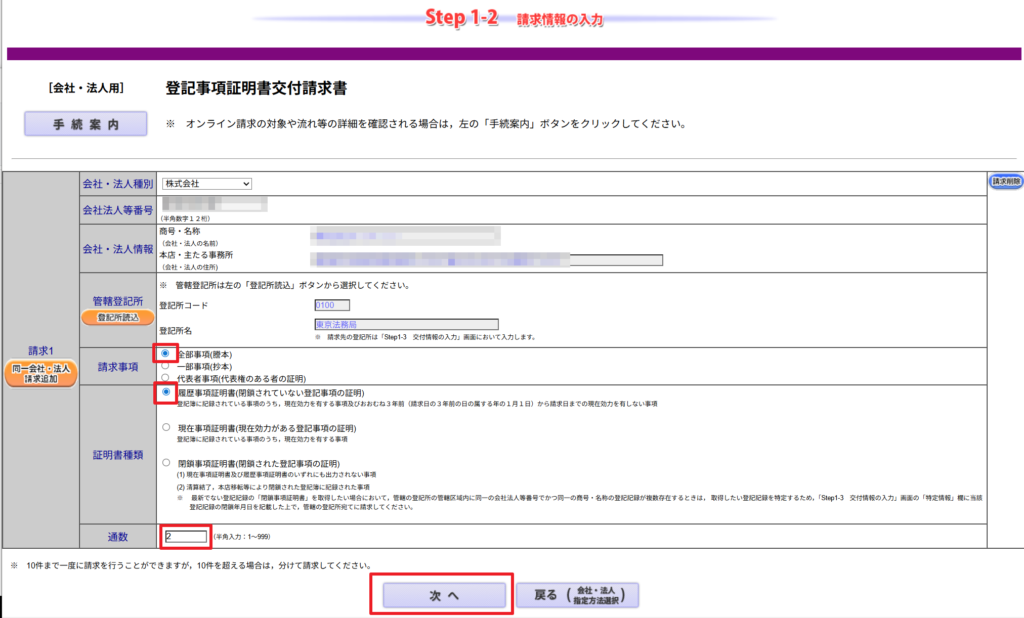Select 代表者事項 radio option

[x=166, y=378]
